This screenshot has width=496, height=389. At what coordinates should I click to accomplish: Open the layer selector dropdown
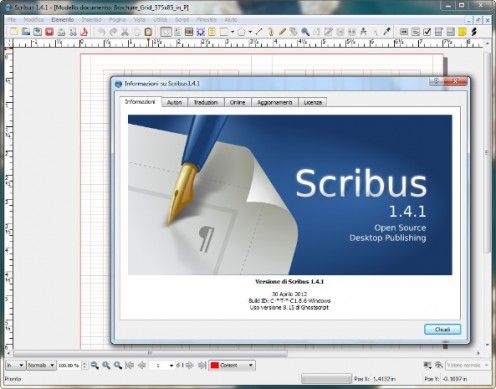[232, 365]
